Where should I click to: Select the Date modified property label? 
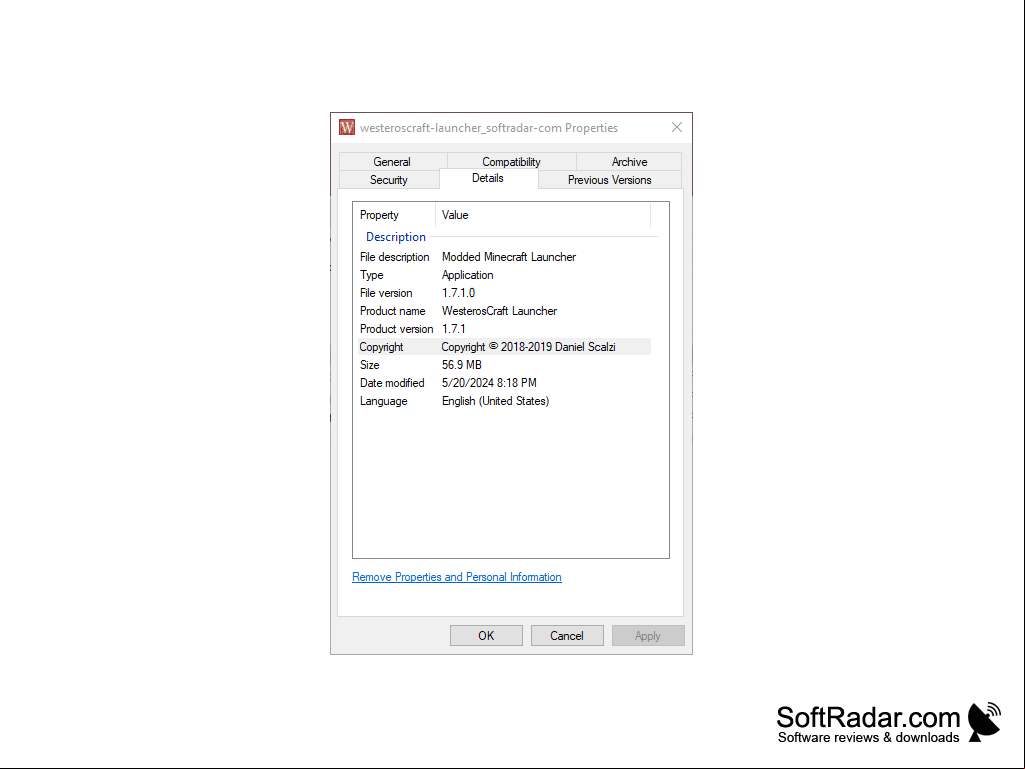[392, 383]
